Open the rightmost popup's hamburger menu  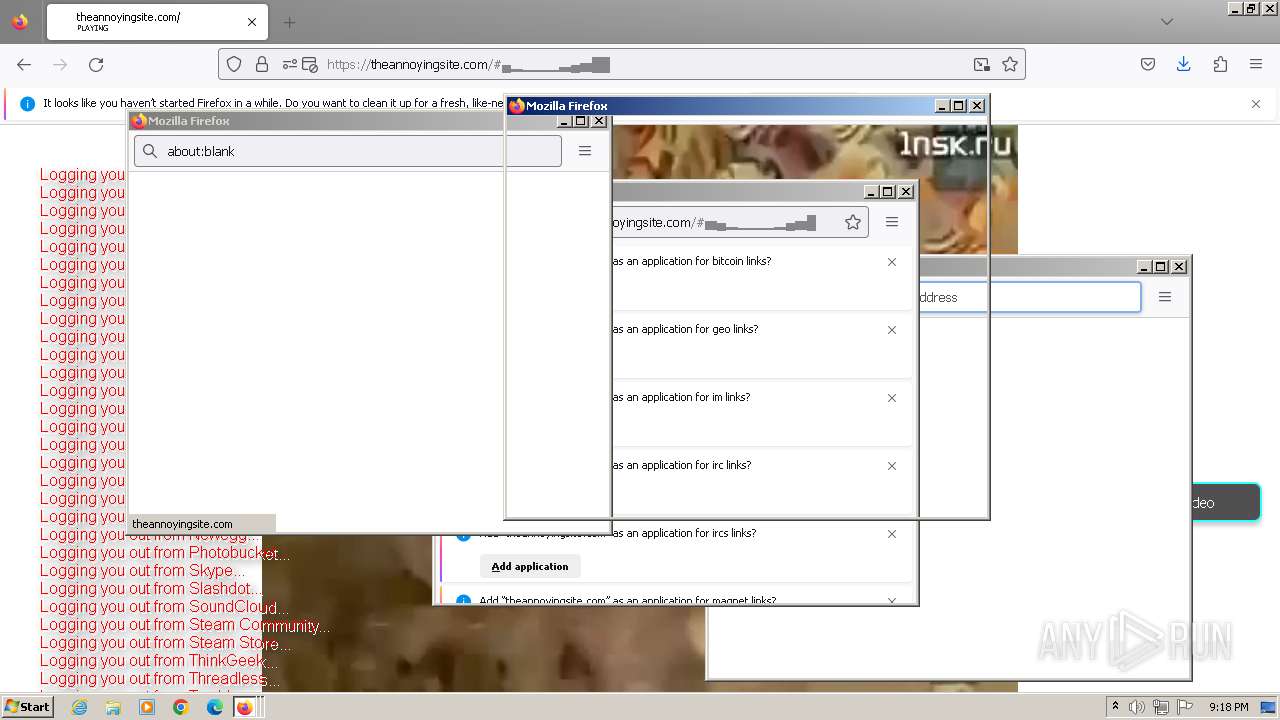tap(1165, 297)
